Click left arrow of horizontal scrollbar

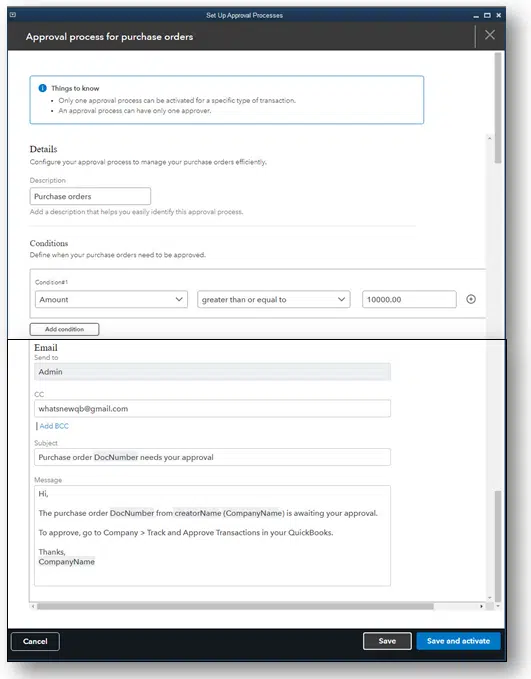33,606
